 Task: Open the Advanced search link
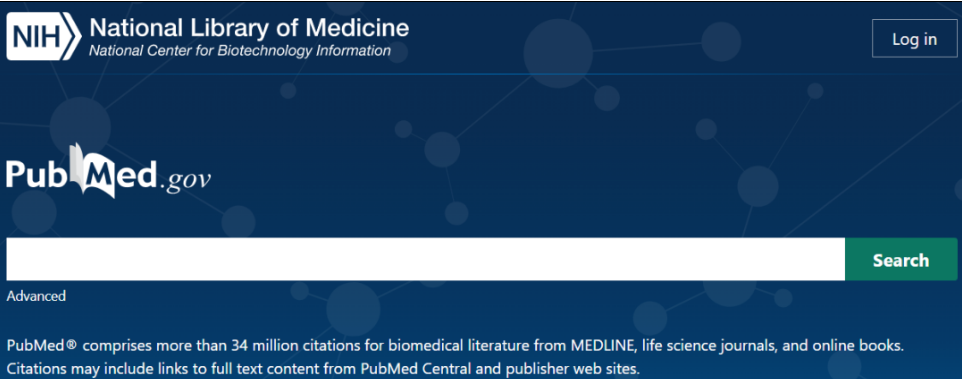pyautogui.click(x=36, y=296)
